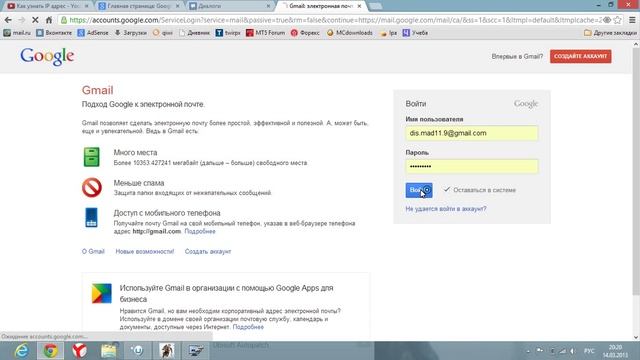This screenshot has height=360, width=640.
Task: Go back with the browser back arrow
Action: tap(8, 20)
